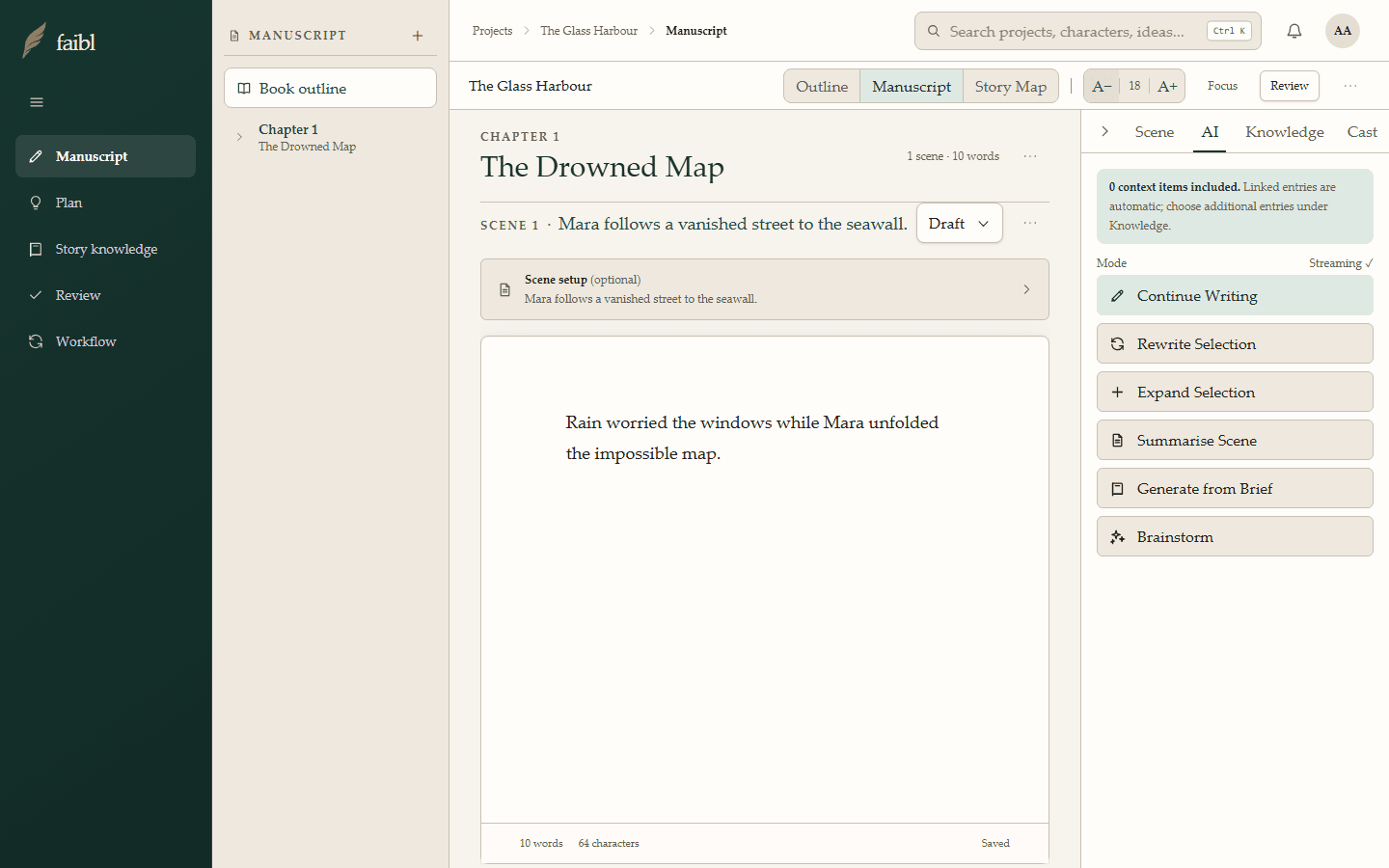
Task: Open the Plan section
Action: 105,203
